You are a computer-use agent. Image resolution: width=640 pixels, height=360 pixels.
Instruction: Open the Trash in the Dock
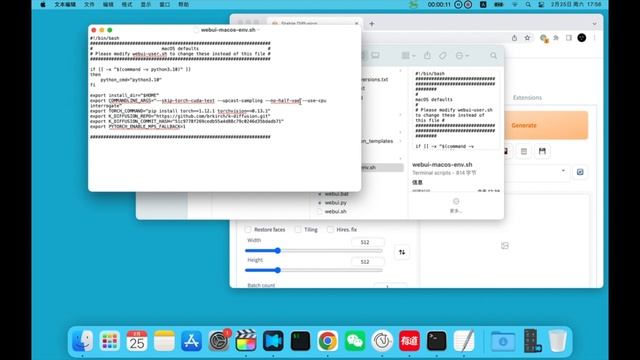click(557, 341)
